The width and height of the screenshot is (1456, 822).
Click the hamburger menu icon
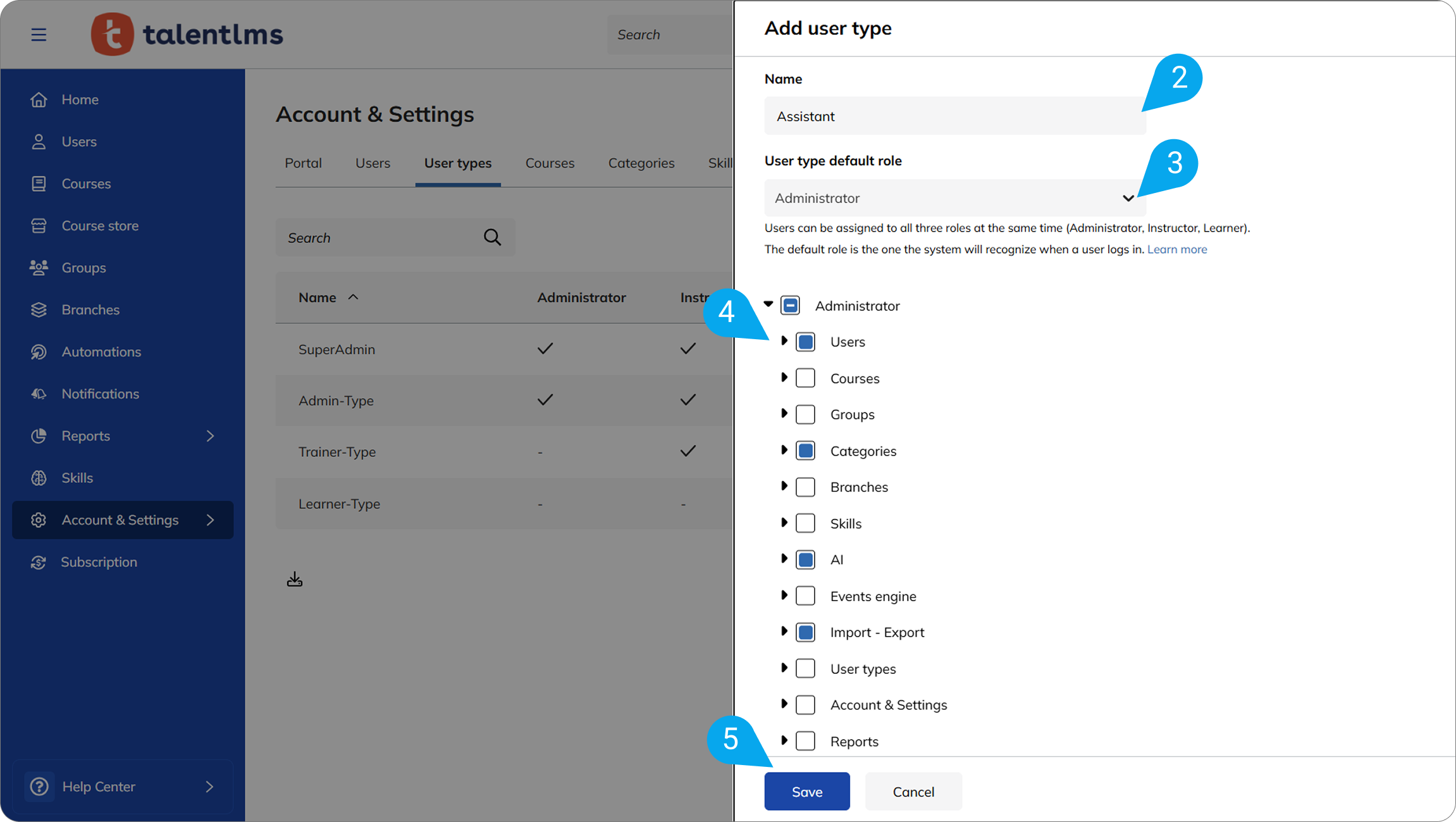tap(39, 34)
